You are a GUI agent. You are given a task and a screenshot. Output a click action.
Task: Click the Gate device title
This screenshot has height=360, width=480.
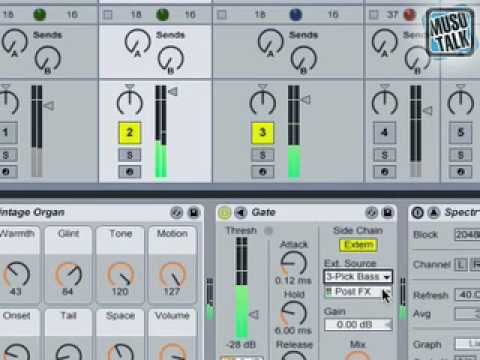(x=263, y=212)
